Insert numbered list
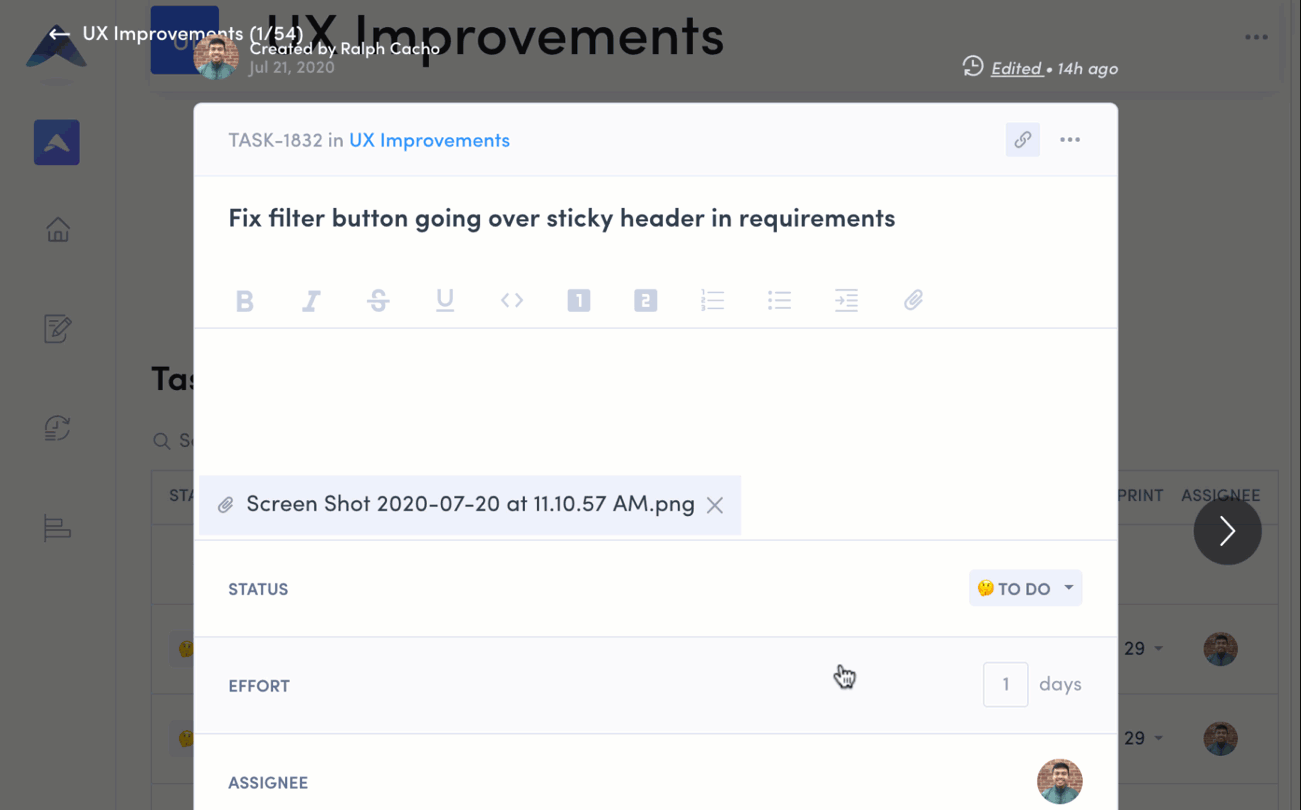This screenshot has height=810, width=1301. (x=713, y=300)
